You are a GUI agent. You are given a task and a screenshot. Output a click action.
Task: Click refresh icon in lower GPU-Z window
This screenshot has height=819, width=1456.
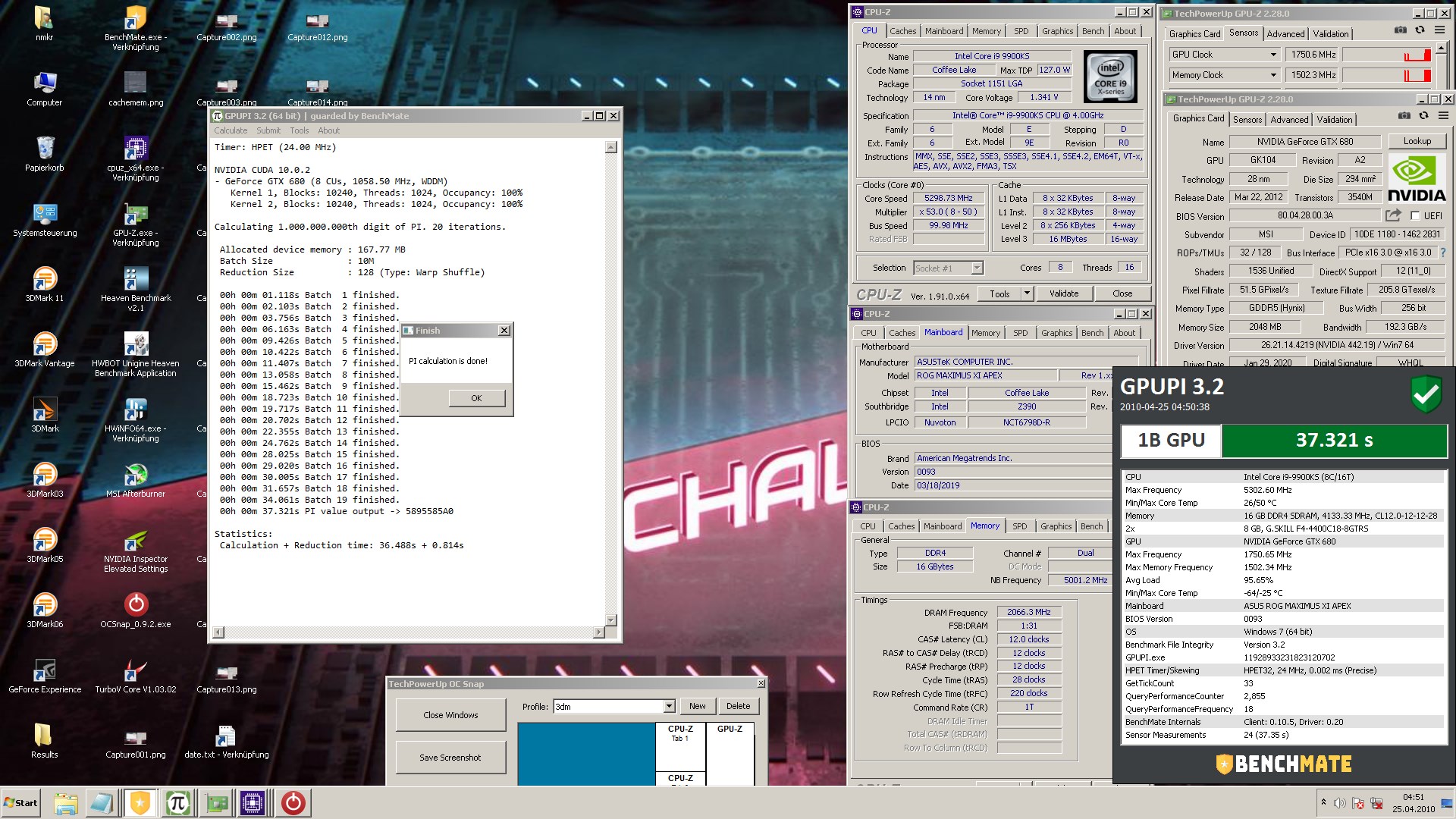coord(1423,116)
